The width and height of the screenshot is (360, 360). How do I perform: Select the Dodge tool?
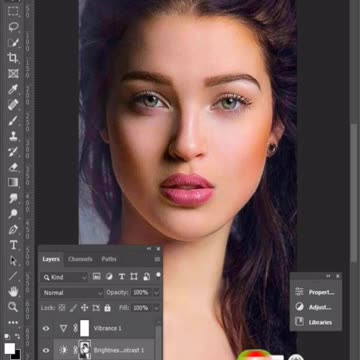click(x=13, y=214)
